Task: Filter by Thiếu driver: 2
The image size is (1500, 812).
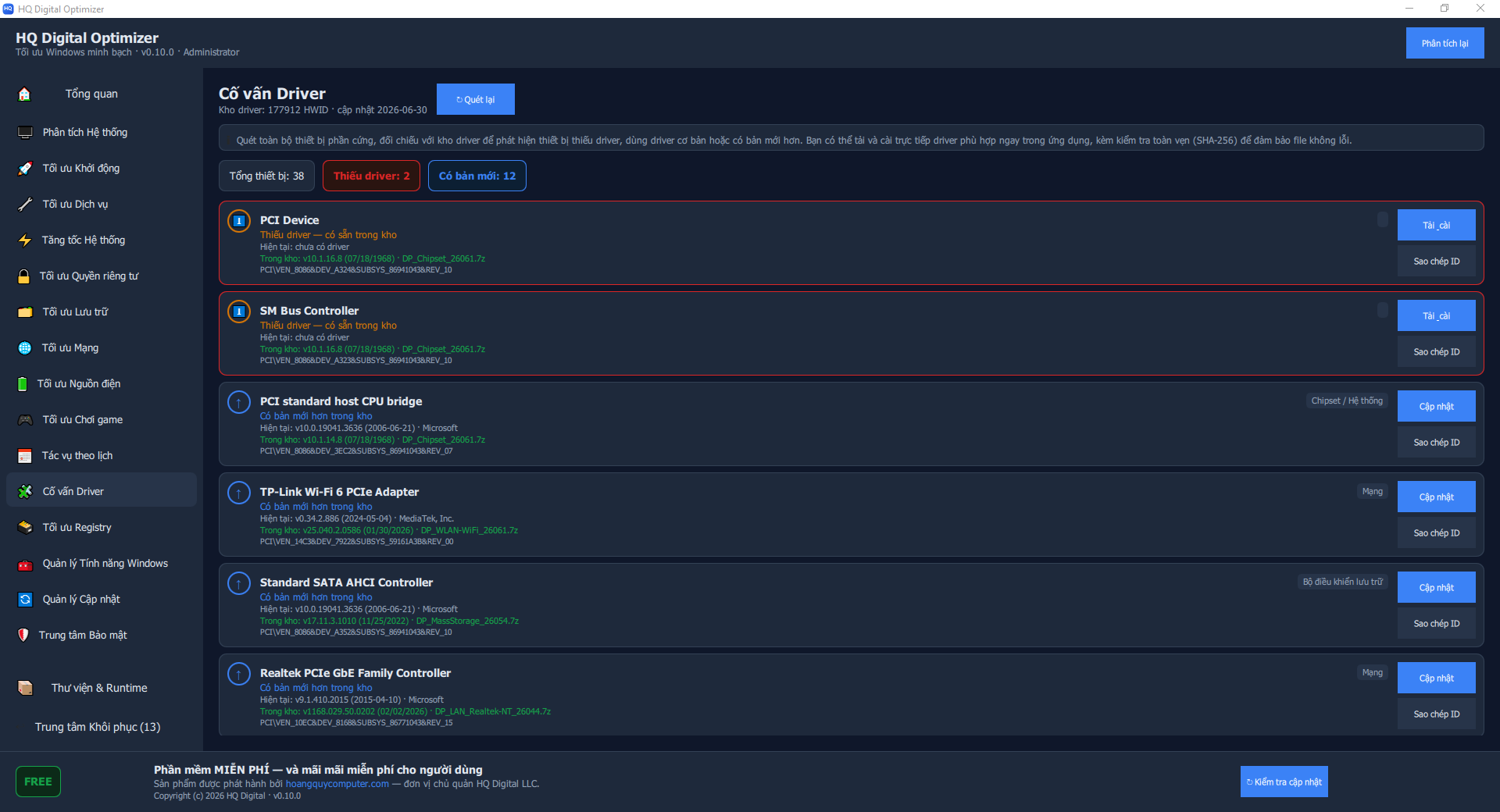Action: click(x=371, y=176)
